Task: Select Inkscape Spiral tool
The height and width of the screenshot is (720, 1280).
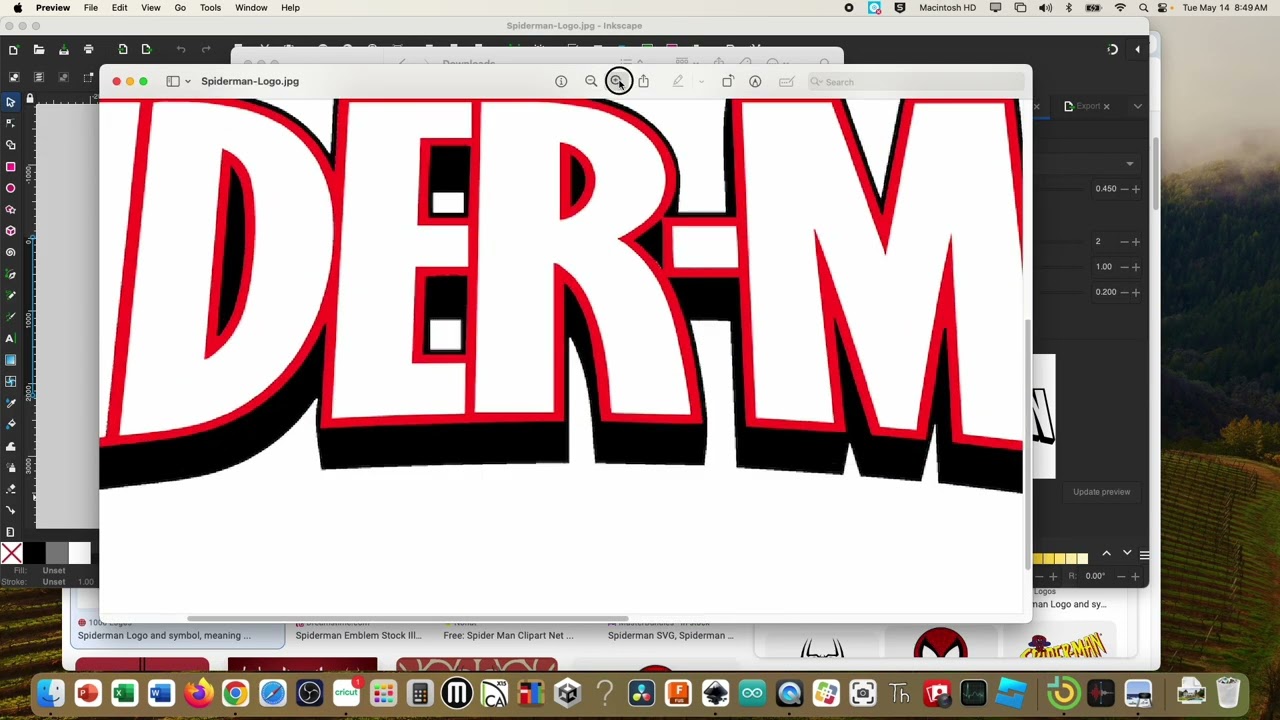Action: tap(11, 252)
